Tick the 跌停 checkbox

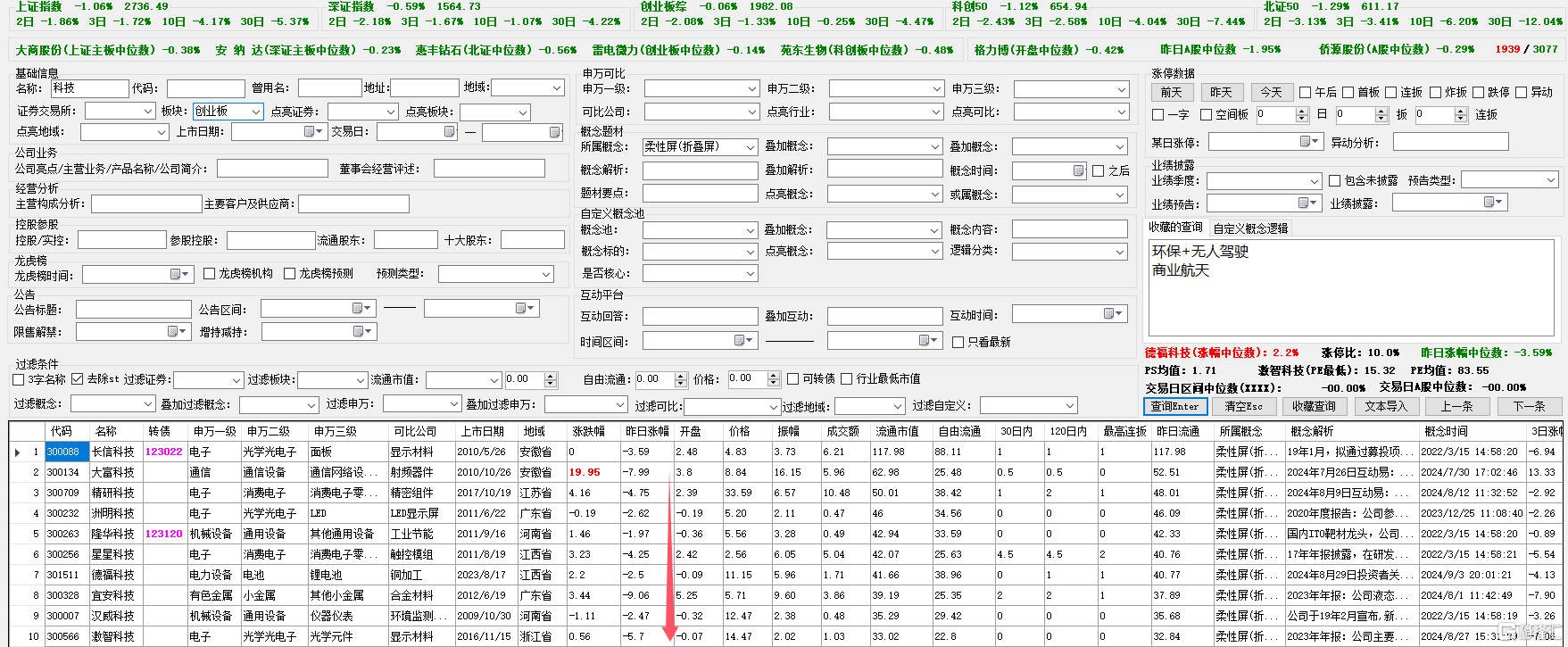tap(1479, 92)
